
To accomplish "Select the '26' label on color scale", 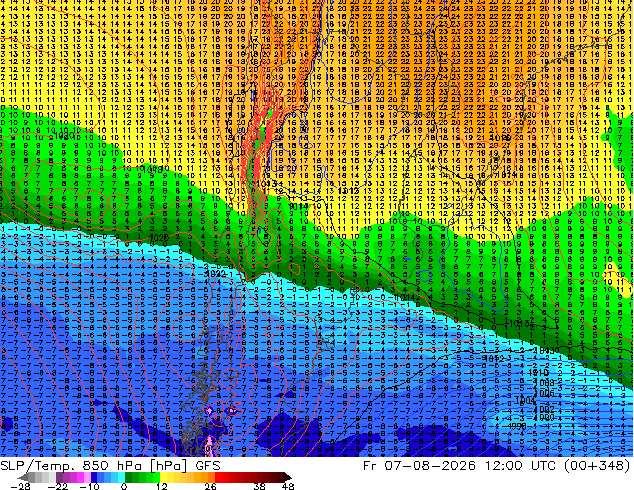I will [x=210, y=486].
